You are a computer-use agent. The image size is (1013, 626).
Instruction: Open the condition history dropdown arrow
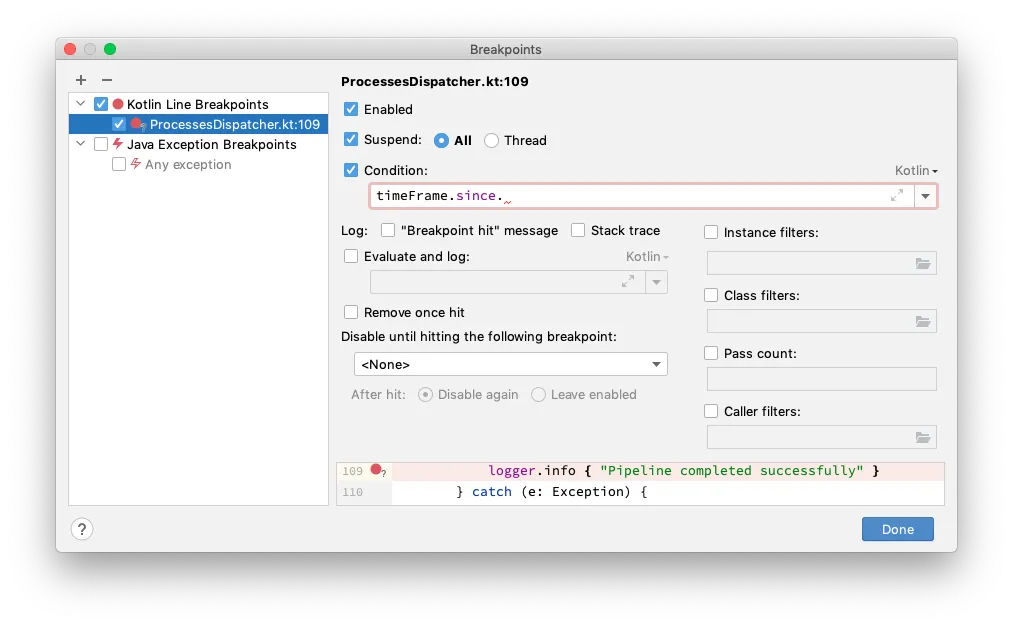pos(925,196)
